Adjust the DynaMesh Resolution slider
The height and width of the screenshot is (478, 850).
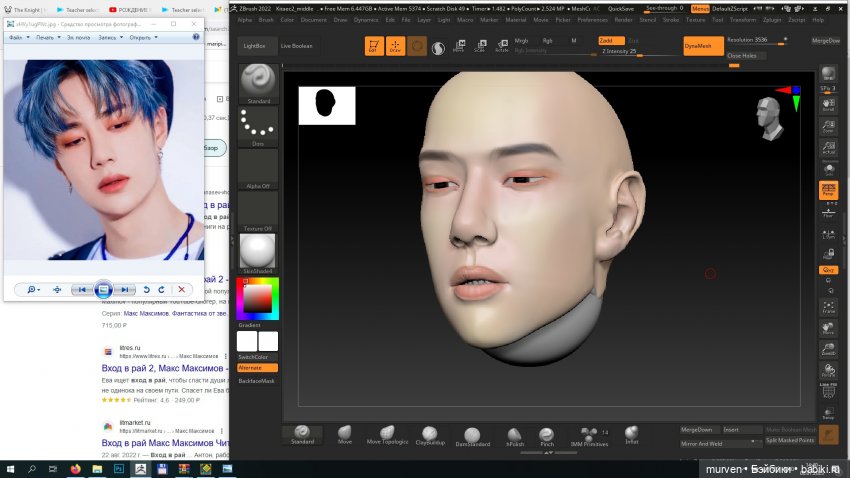(x=757, y=41)
